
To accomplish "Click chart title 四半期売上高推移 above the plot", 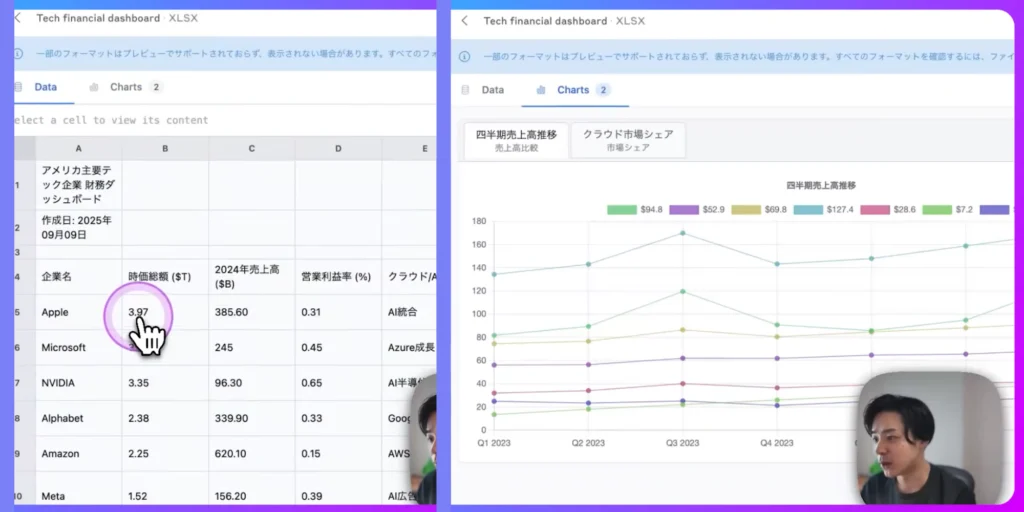I will (x=821, y=185).
